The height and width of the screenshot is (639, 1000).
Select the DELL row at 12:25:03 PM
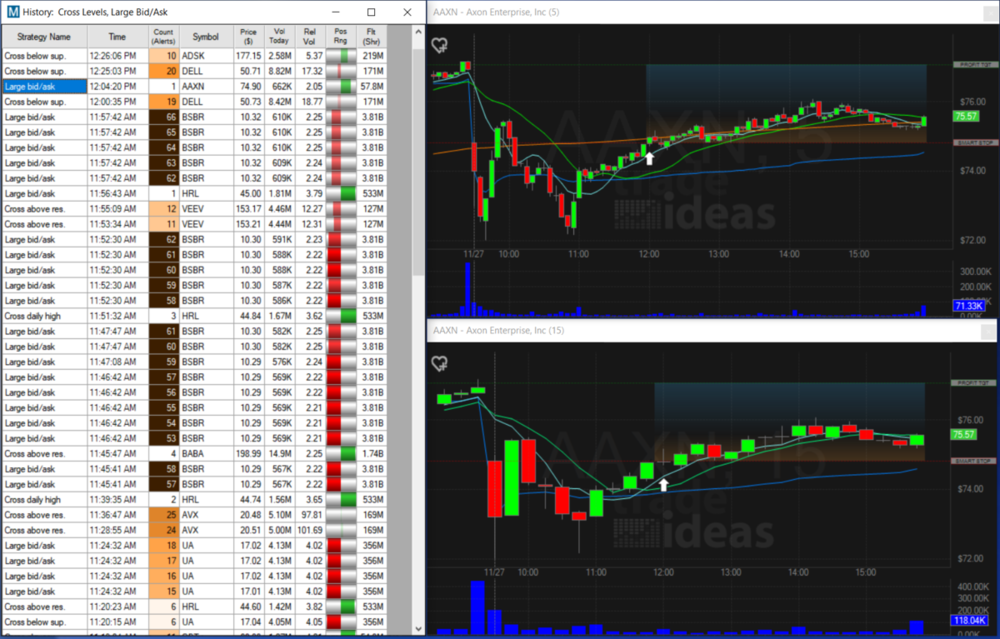[x=195, y=71]
